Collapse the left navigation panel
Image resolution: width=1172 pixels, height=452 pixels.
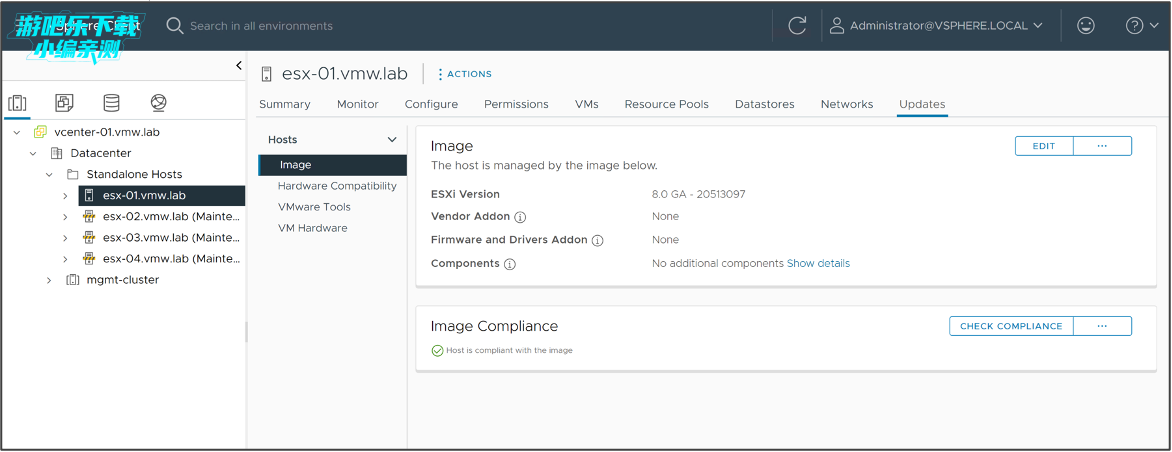click(x=238, y=66)
